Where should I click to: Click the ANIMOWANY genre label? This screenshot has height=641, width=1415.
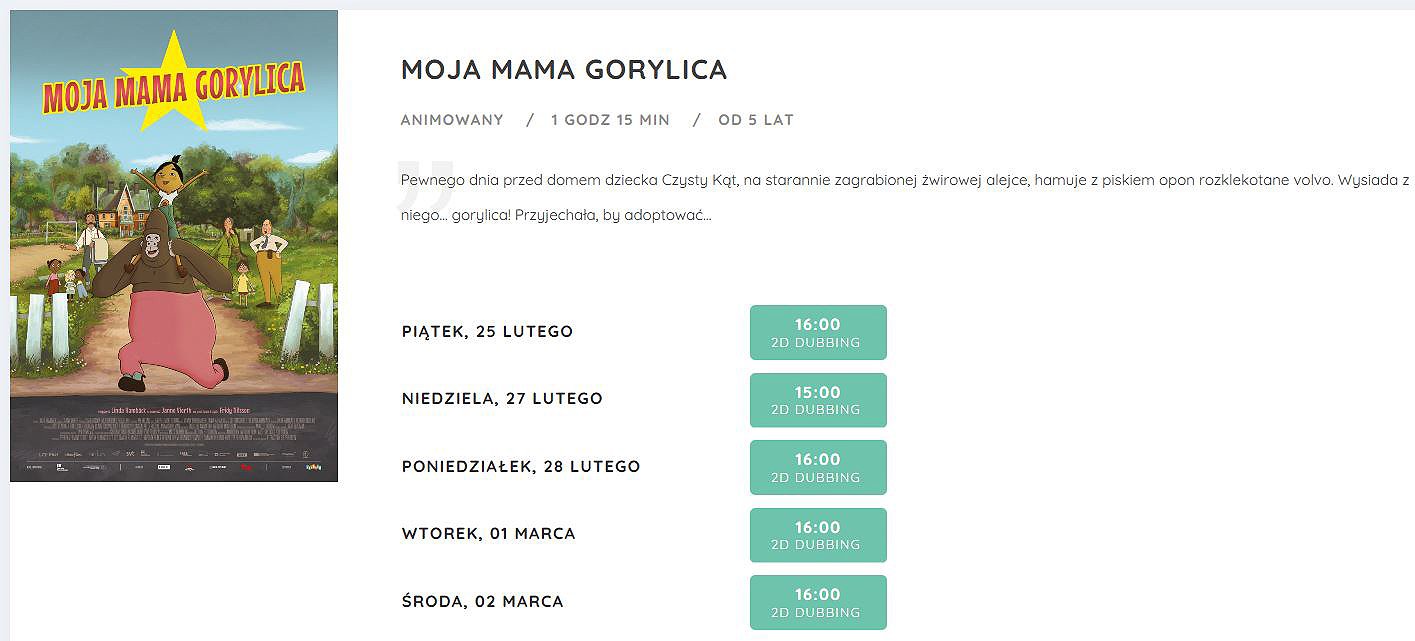(452, 120)
